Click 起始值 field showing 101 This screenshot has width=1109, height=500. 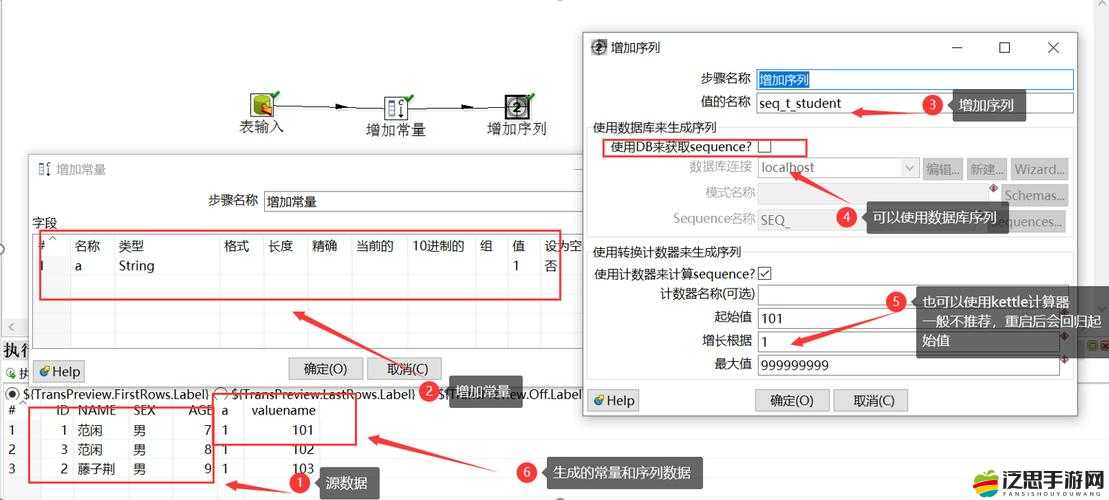coord(908,318)
